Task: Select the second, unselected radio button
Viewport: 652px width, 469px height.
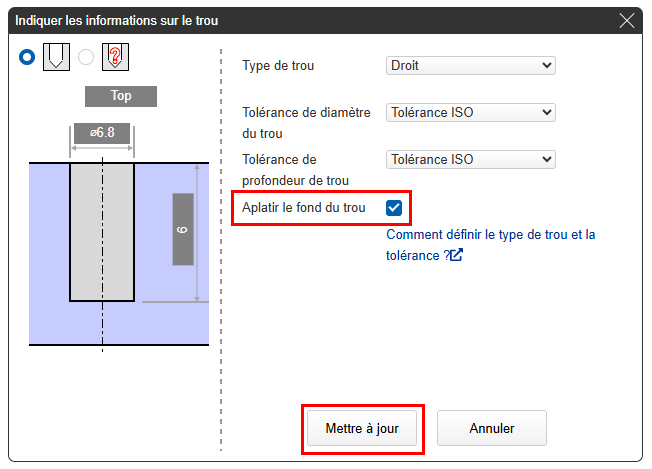Action: (x=86, y=58)
